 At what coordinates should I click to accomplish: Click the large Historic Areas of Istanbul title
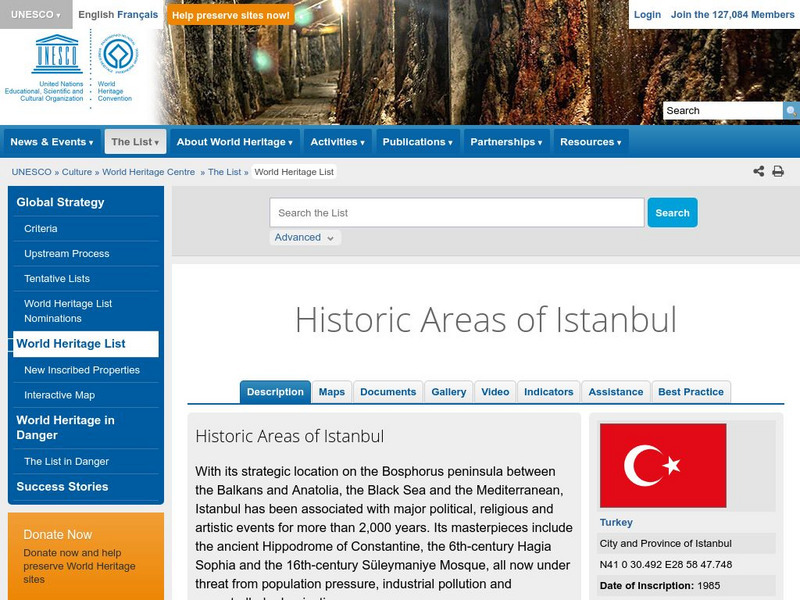[486, 320]
